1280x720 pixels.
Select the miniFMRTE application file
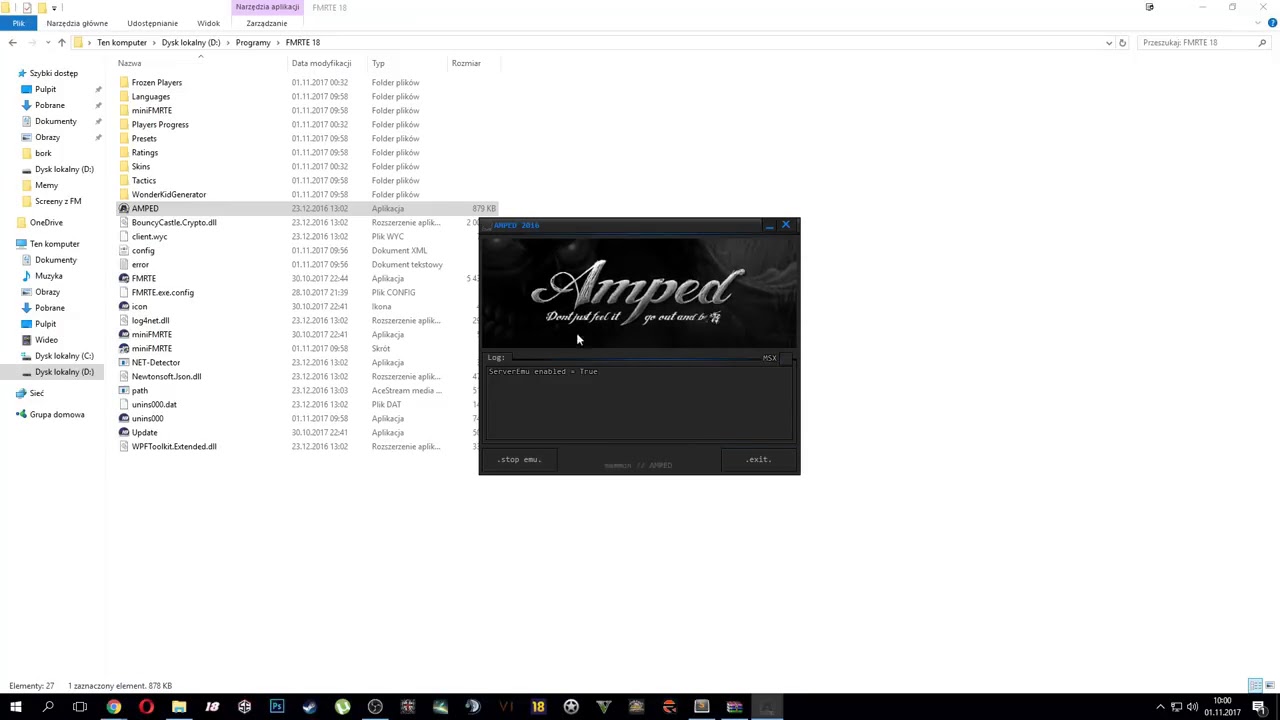coord(151,335)
